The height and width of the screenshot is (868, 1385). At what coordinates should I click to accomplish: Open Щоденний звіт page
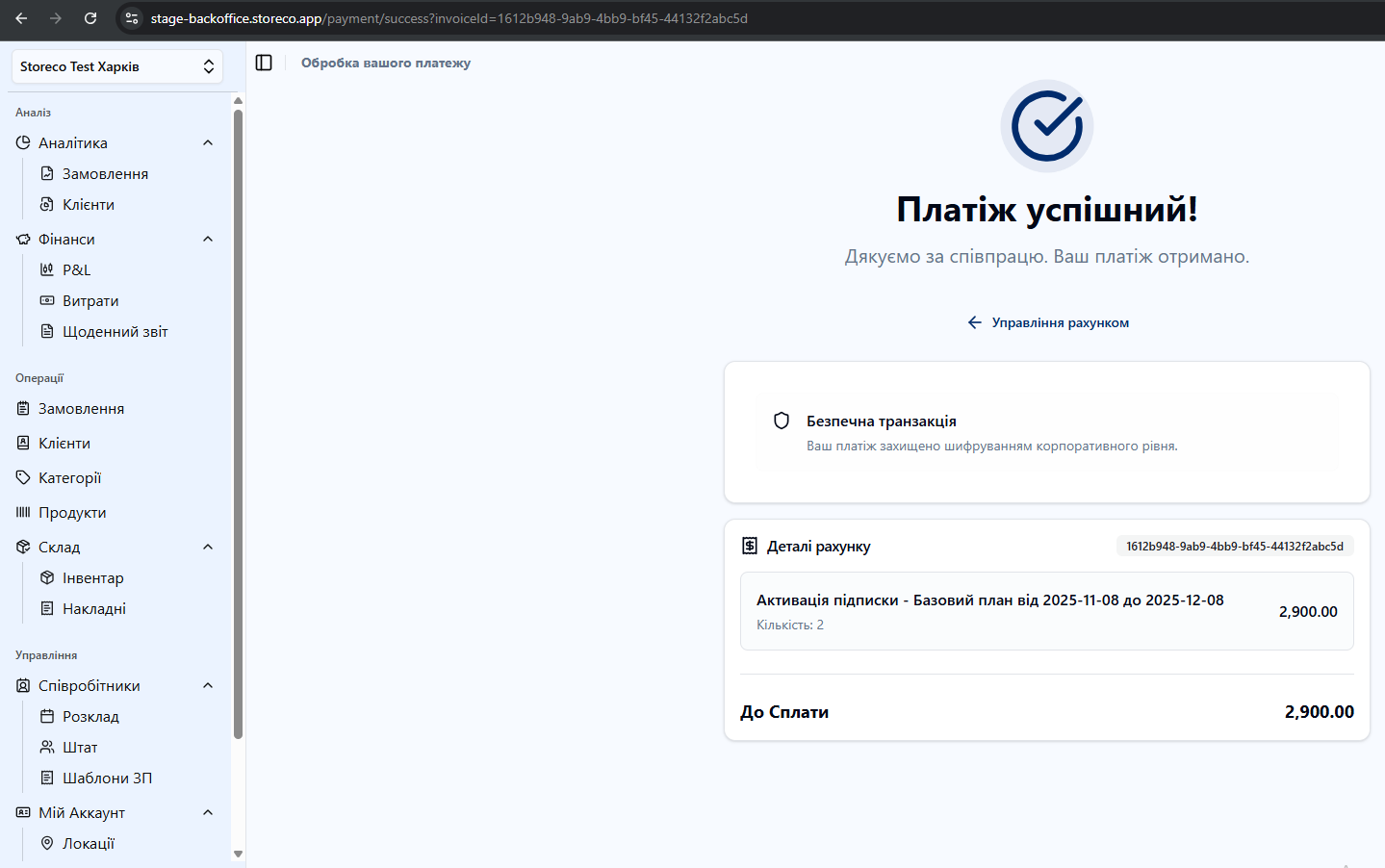point(115,331)
